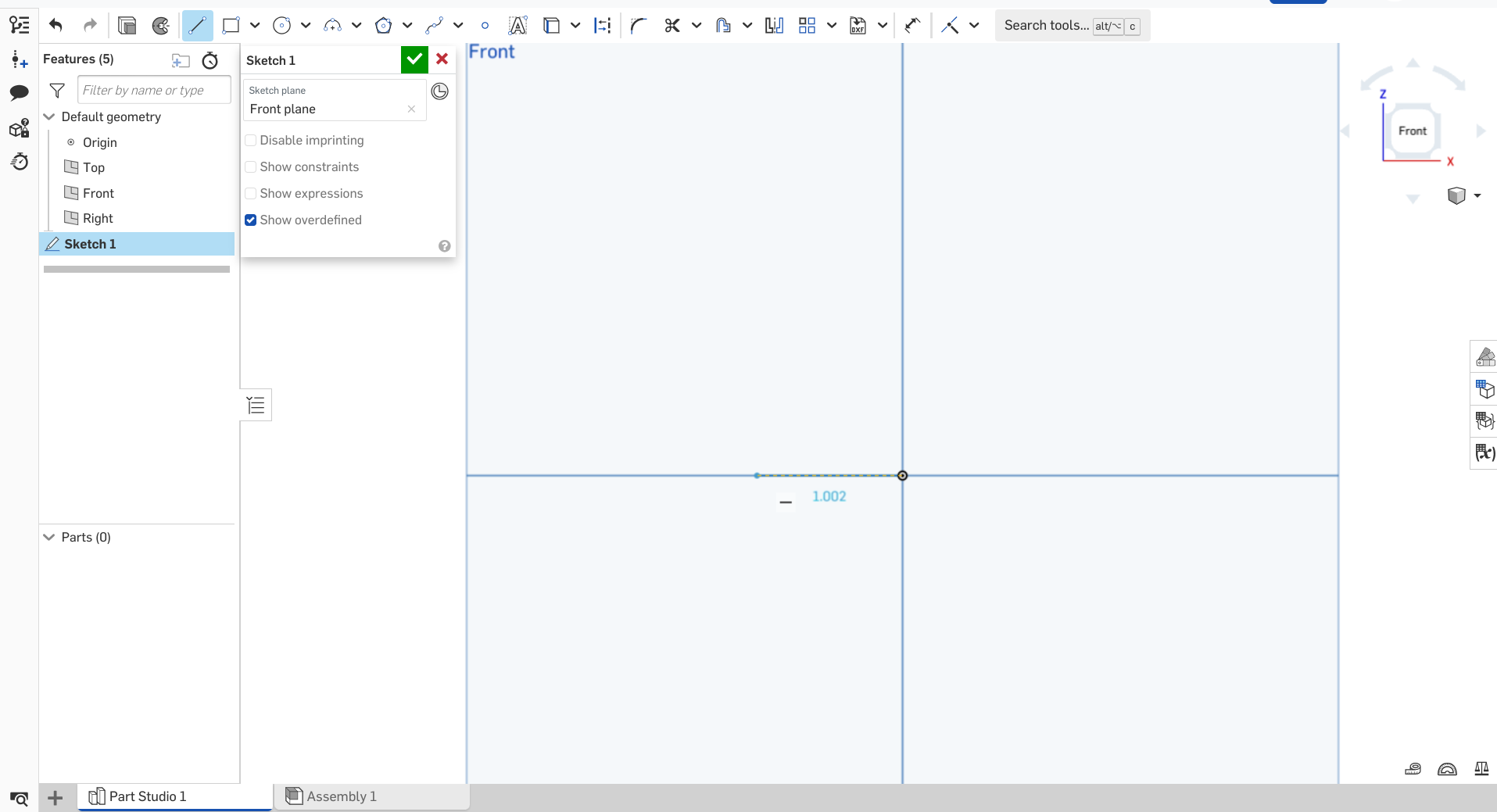
Task: Select the Dimension tool
Action: pyautogui.click(x=912, y=26)
